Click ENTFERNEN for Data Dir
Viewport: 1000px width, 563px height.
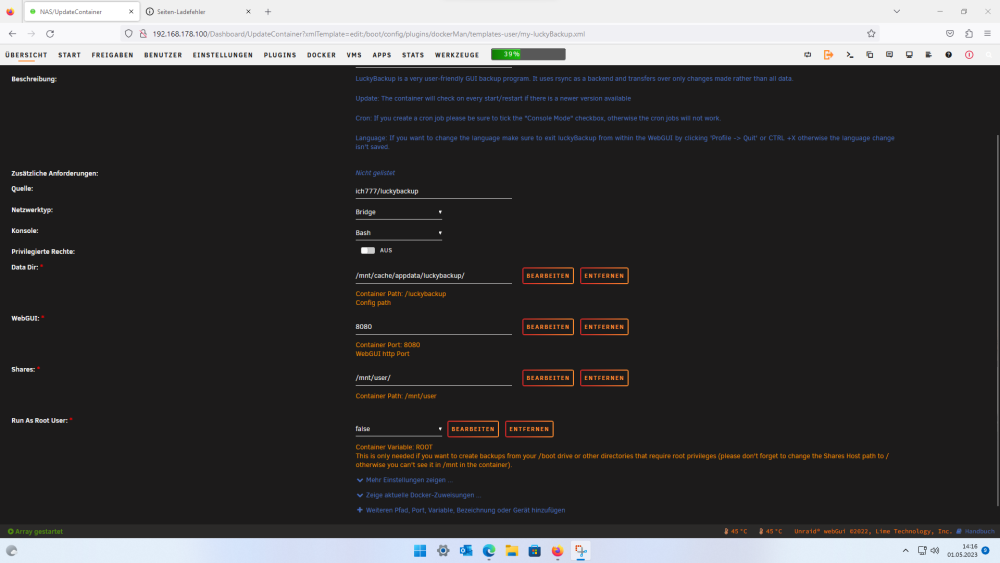pos(604,276)
